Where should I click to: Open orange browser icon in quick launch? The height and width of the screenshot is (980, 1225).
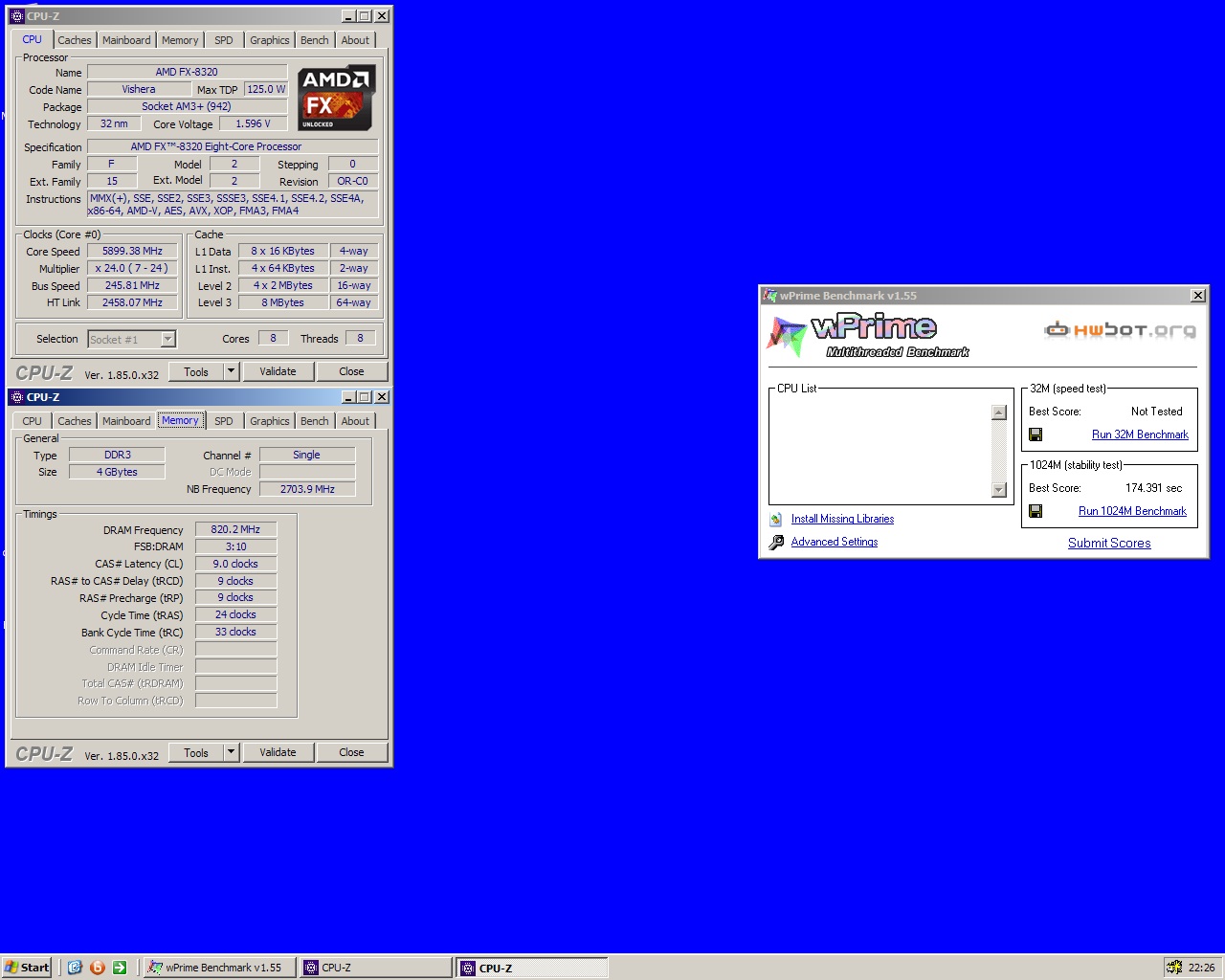point(97,968)
